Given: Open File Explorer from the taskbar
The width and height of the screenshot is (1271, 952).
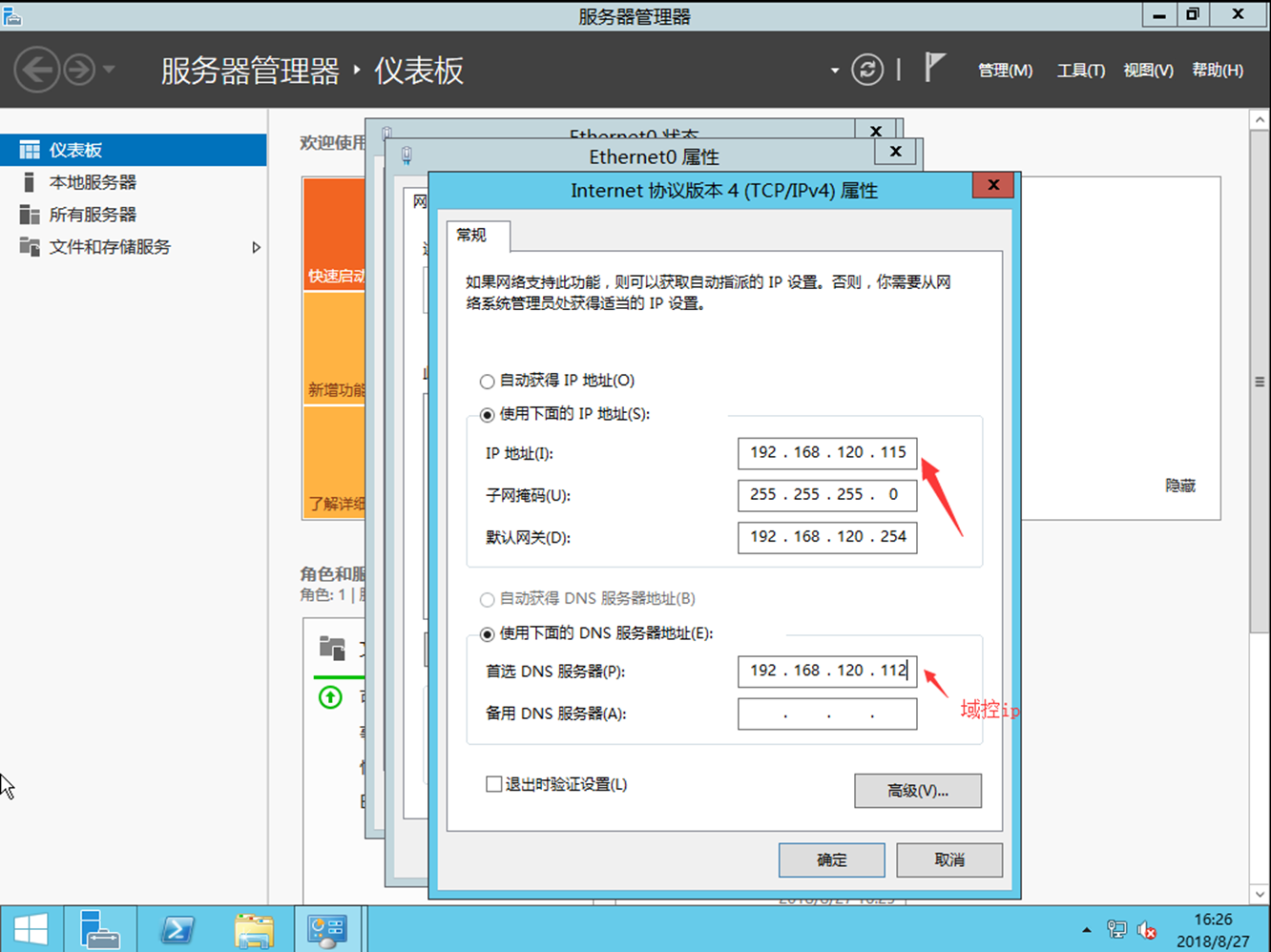Looking at the screenshot, I should point(254,929).
